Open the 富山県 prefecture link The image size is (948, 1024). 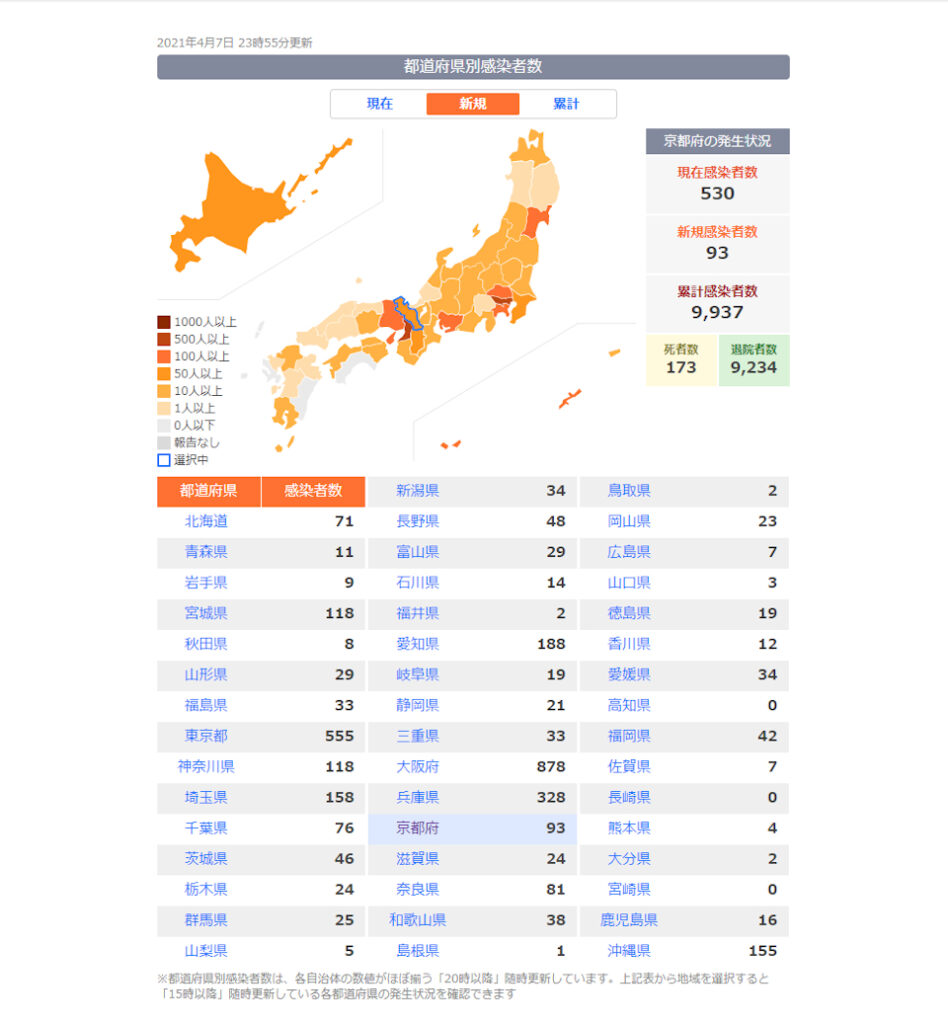[x=418, y=552]
